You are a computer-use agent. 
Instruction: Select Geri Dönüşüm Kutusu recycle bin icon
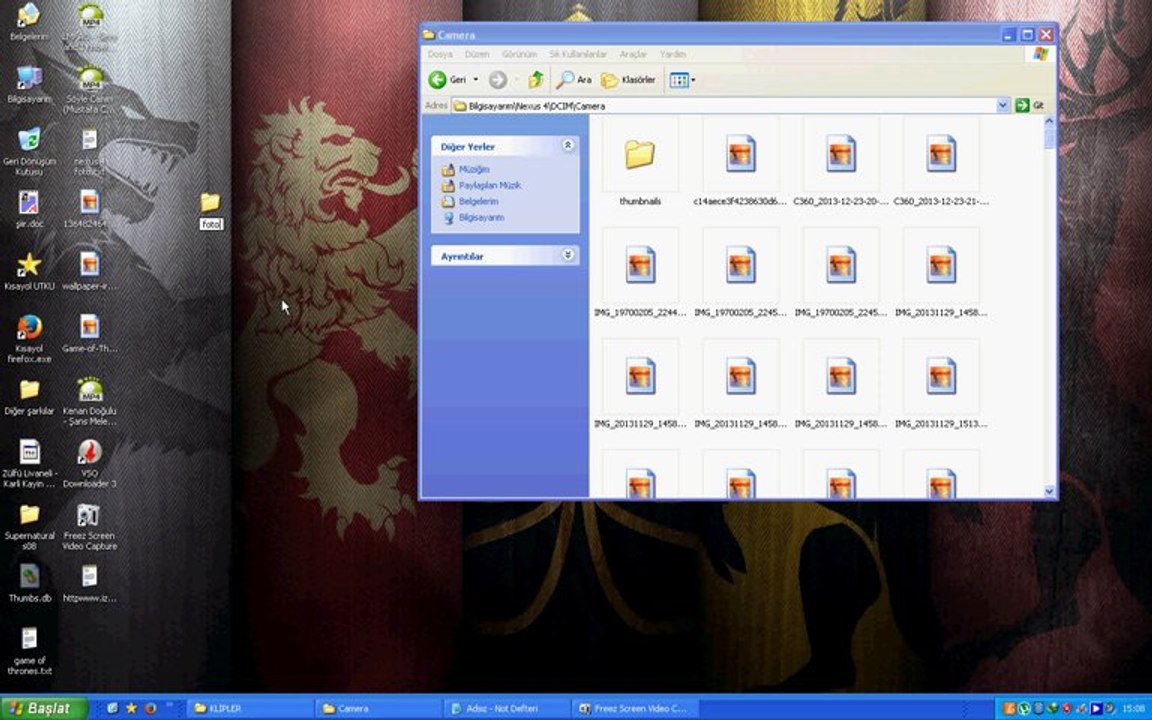pos(29,151)
